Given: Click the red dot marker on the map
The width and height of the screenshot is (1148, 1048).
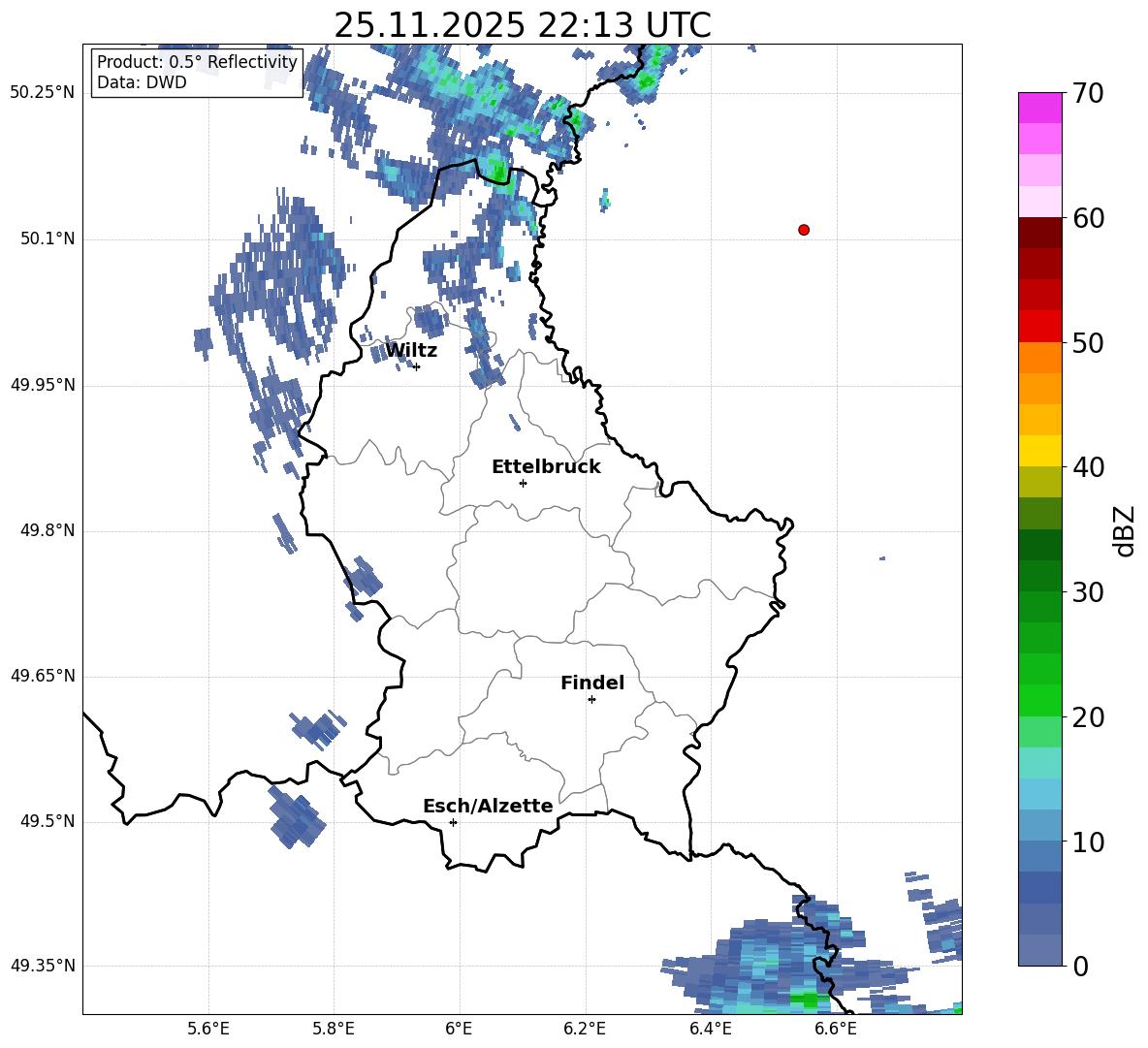Looking at the screenshot, I should 804,230.
